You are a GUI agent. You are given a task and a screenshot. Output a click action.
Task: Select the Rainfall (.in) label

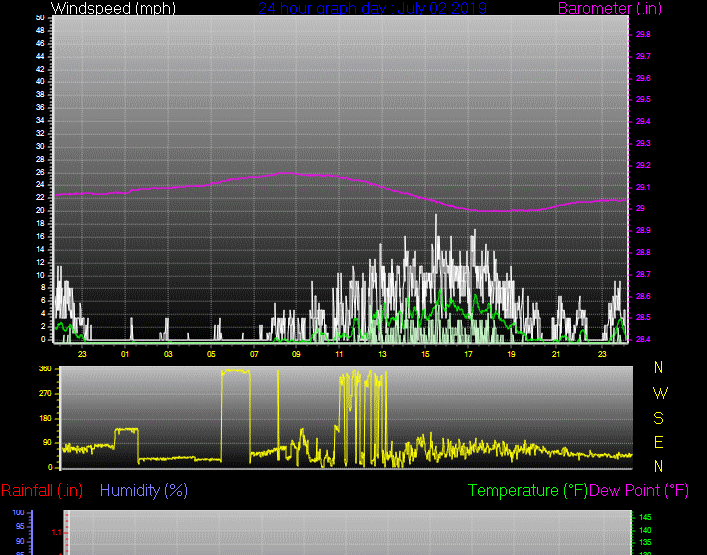click(42, 490)
